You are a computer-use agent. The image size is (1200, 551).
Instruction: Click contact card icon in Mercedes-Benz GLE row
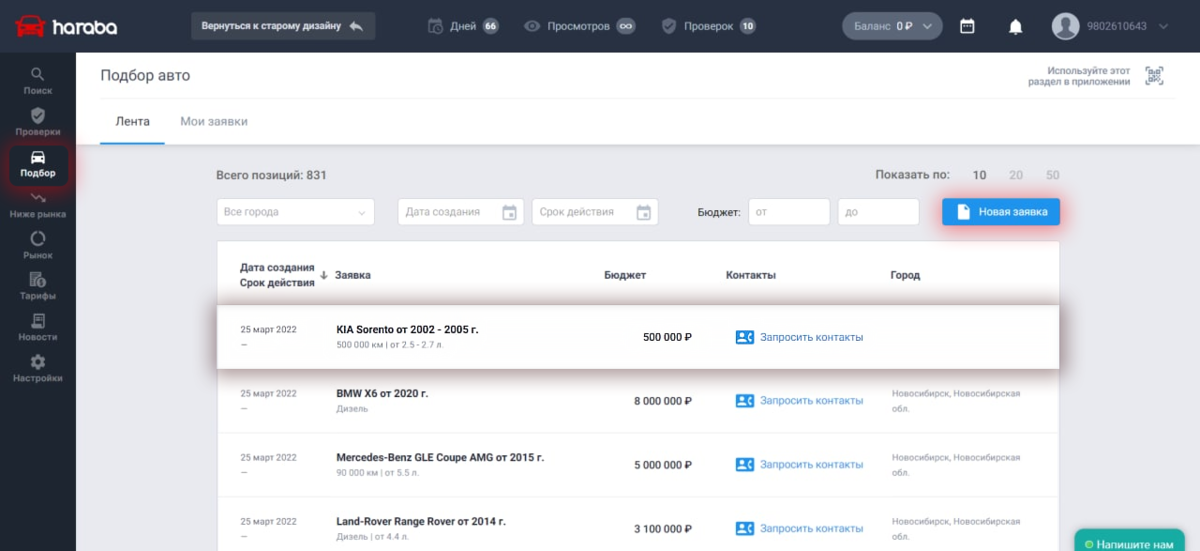point(744,464)
